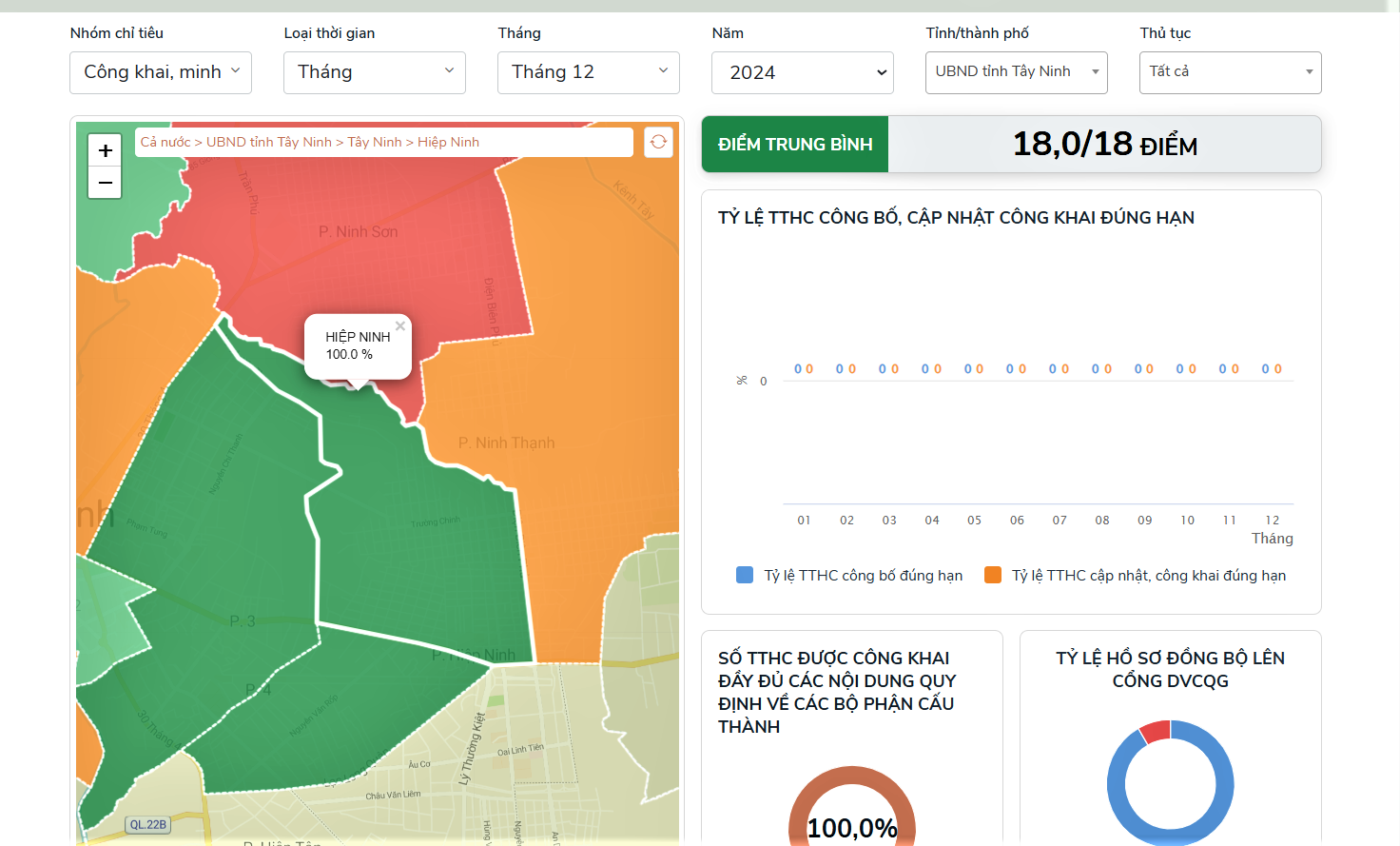
Task: Click chart title TỶ LỆ TTHC CÔNG BỐ
Action: (x=956, y=217)
